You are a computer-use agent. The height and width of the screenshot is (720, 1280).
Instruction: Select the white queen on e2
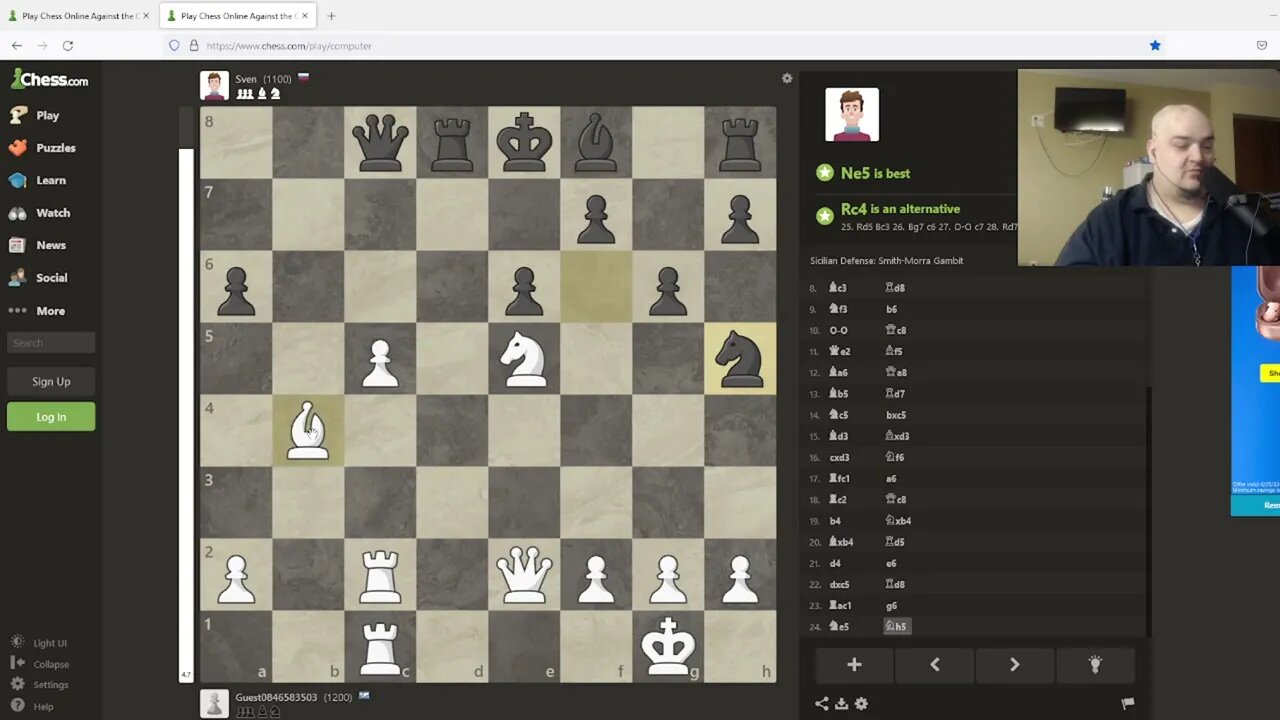click(x=524, y=575)
